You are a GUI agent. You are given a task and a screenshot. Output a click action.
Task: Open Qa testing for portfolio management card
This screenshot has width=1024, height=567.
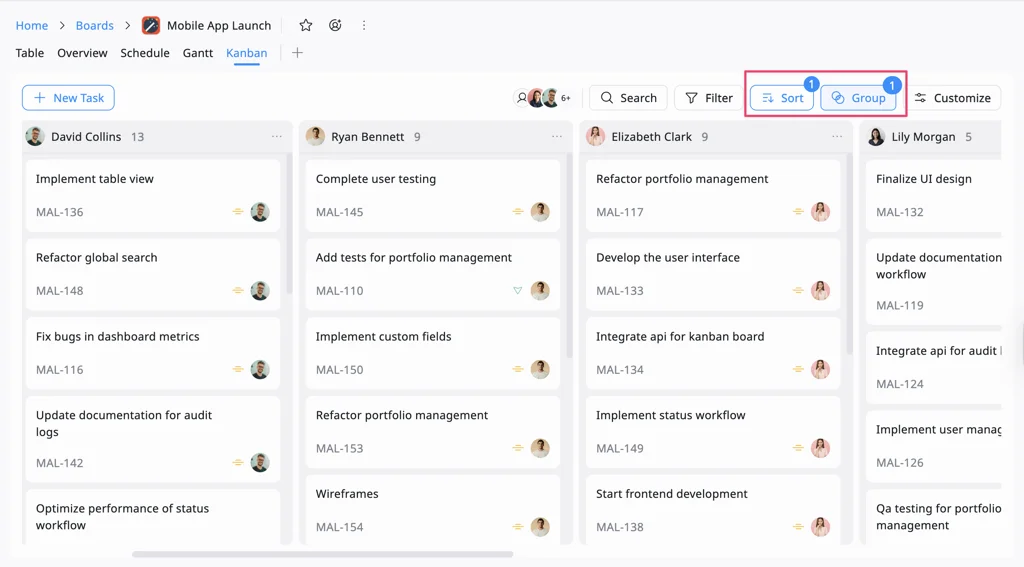934,517
